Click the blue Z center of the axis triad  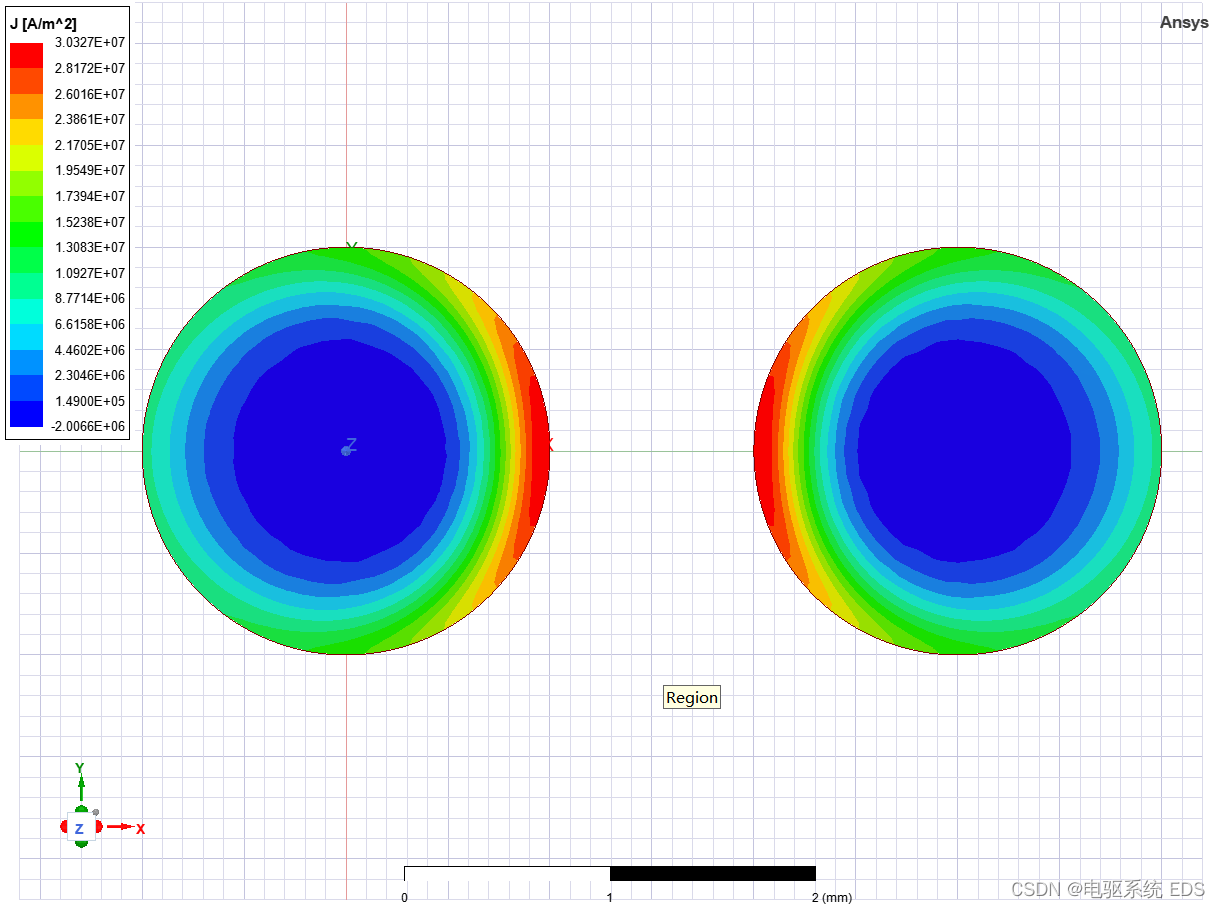click(79, 829)
